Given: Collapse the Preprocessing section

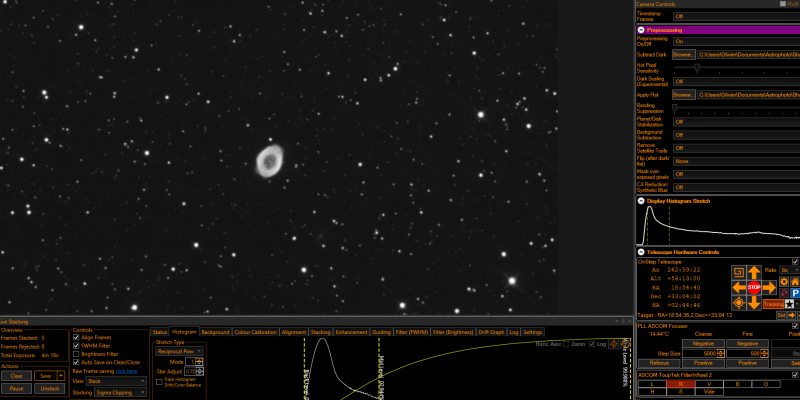Looking at the screenshot, I should [x=641, y=30].
